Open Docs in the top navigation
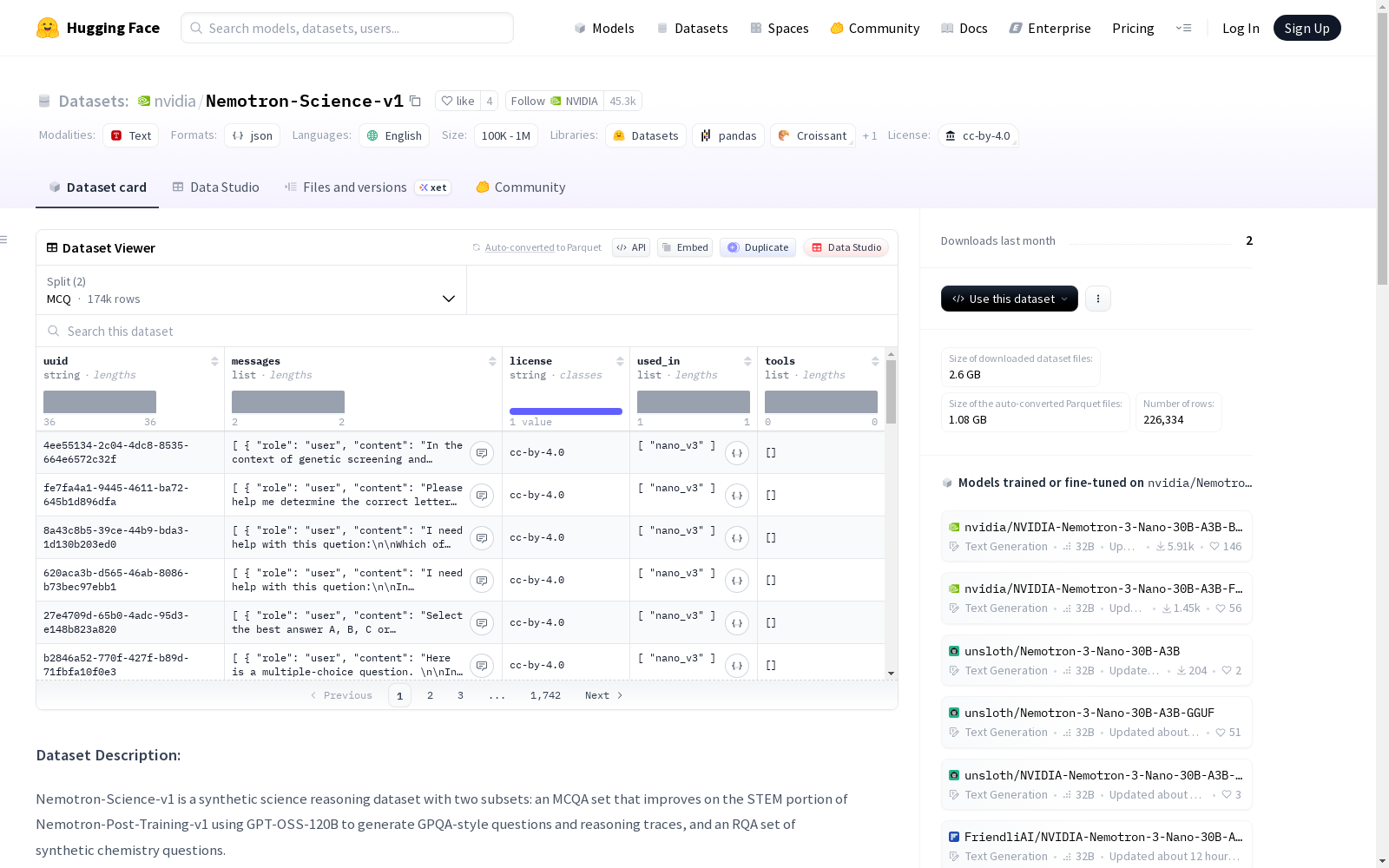Viewport: 1389px width, 868px height. [964, 28]
